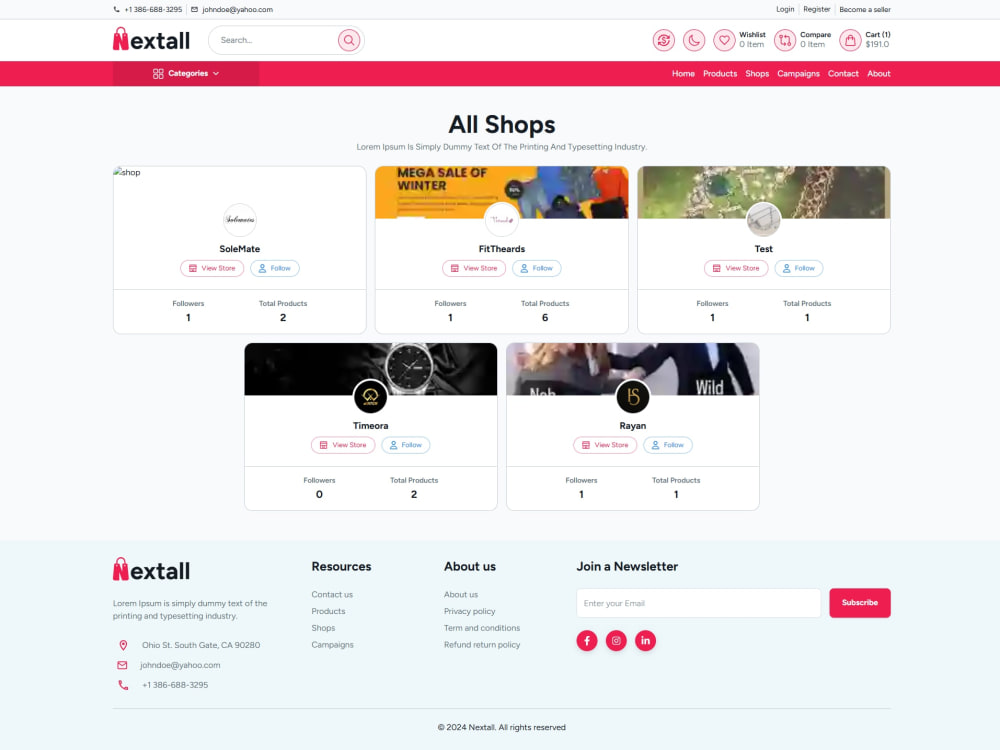This screenshot has width=1000, height=750.
Task: Click the Register link
Action: click(x=816, y=10)
